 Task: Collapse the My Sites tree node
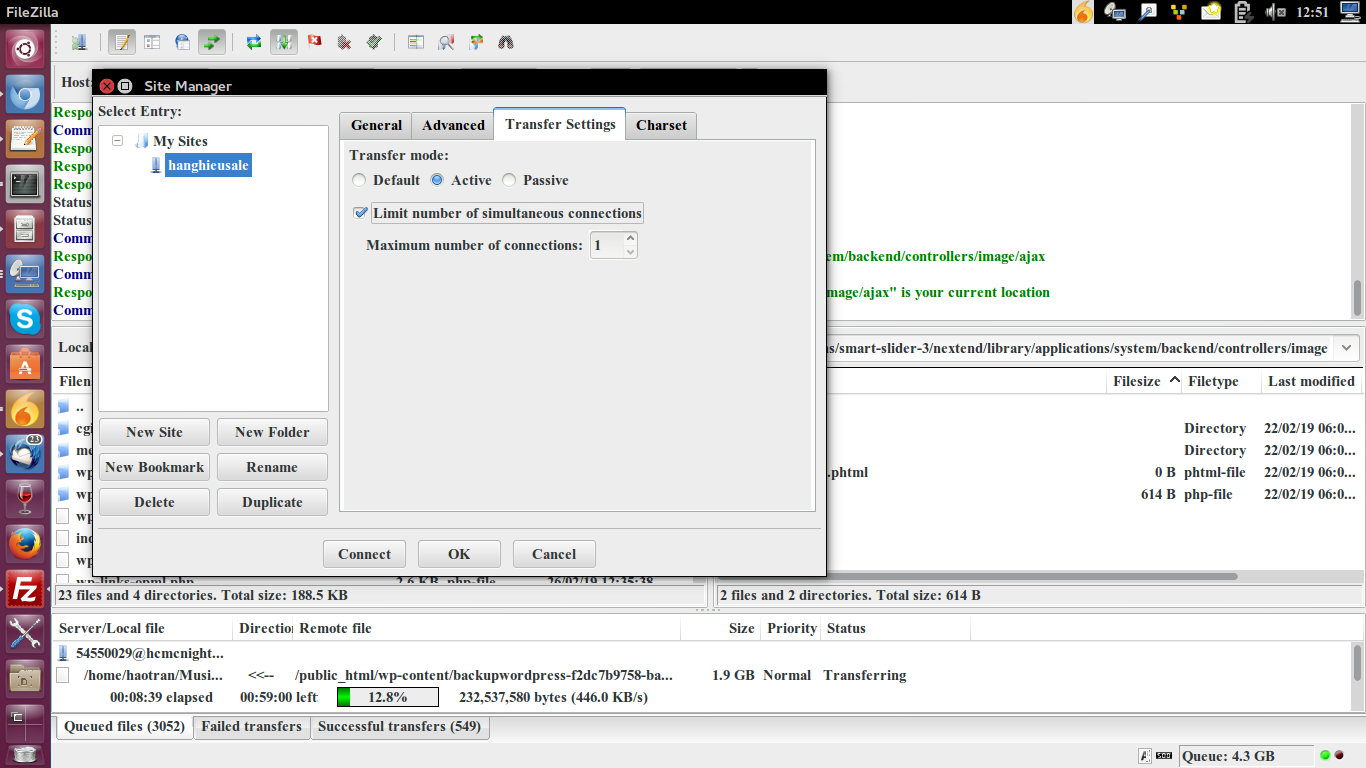tap(118, 141)
